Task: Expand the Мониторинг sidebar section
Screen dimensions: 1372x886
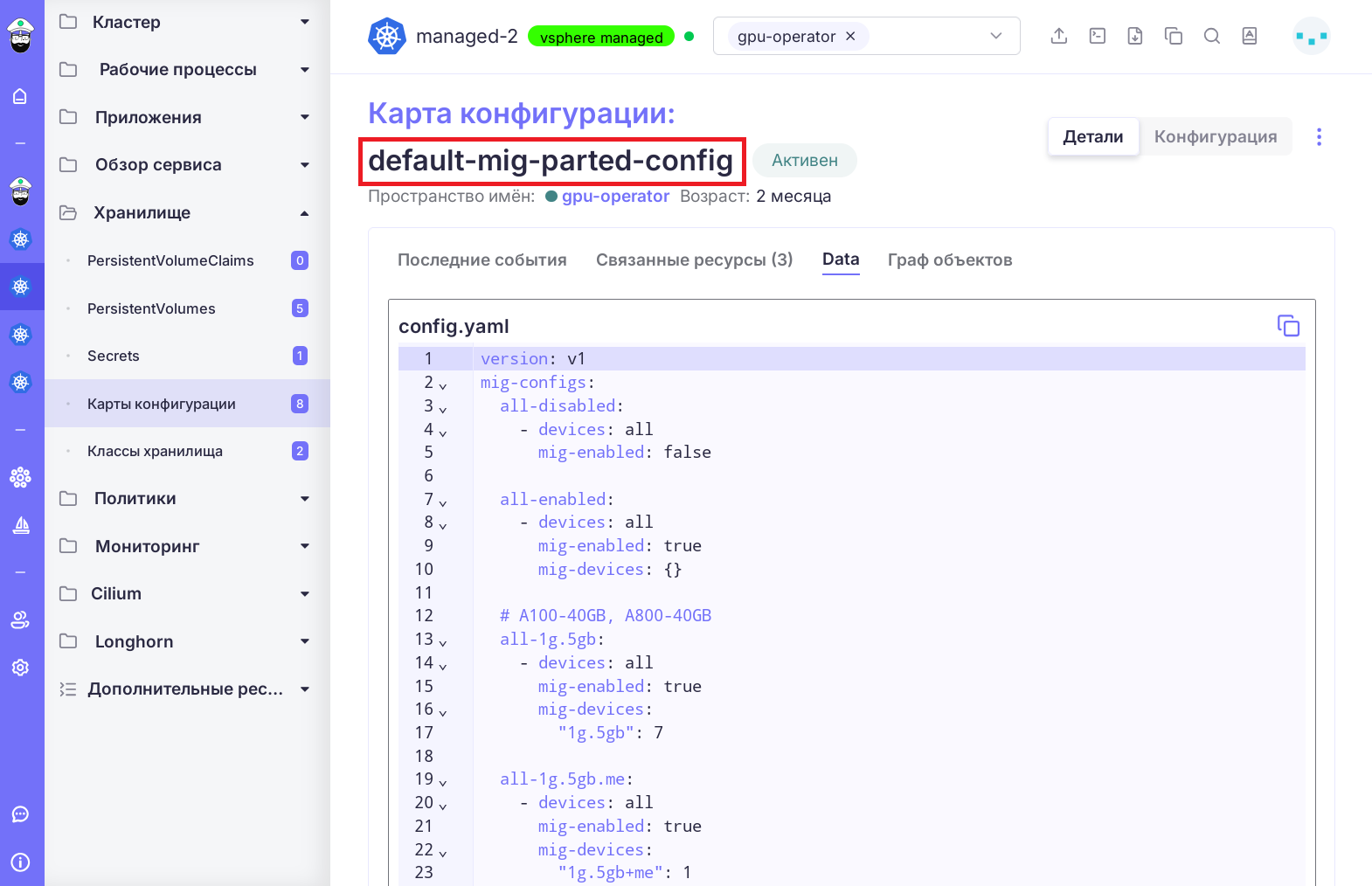Action: point(187,546)
